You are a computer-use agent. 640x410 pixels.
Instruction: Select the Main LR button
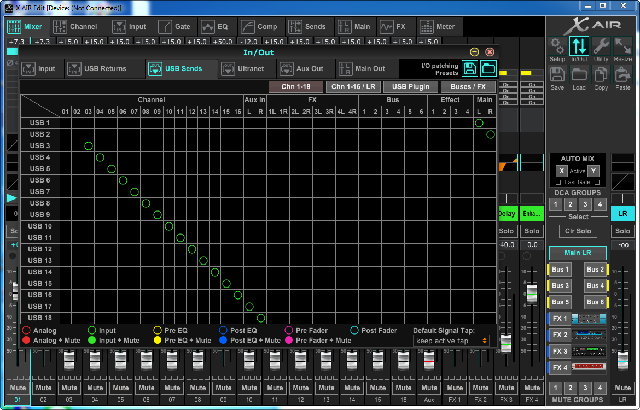tap(578, 253)
